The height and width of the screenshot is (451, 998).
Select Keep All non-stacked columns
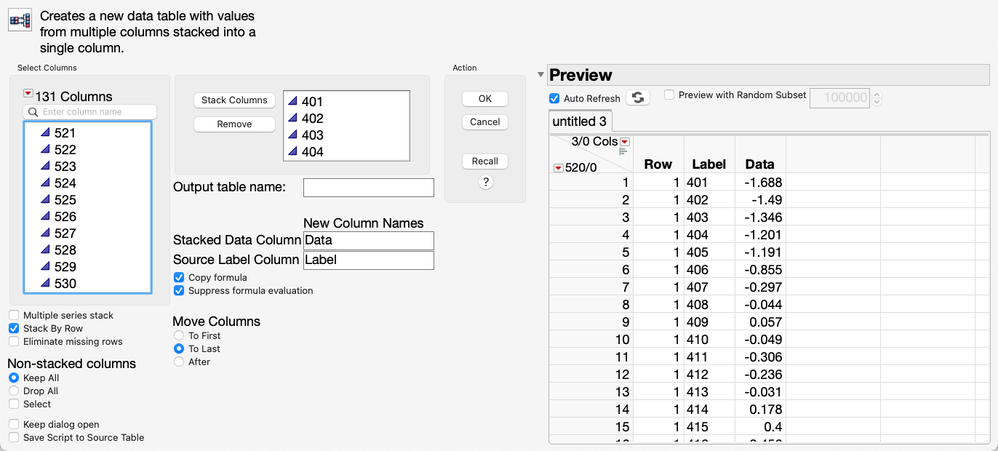click(x=14, y=377)
